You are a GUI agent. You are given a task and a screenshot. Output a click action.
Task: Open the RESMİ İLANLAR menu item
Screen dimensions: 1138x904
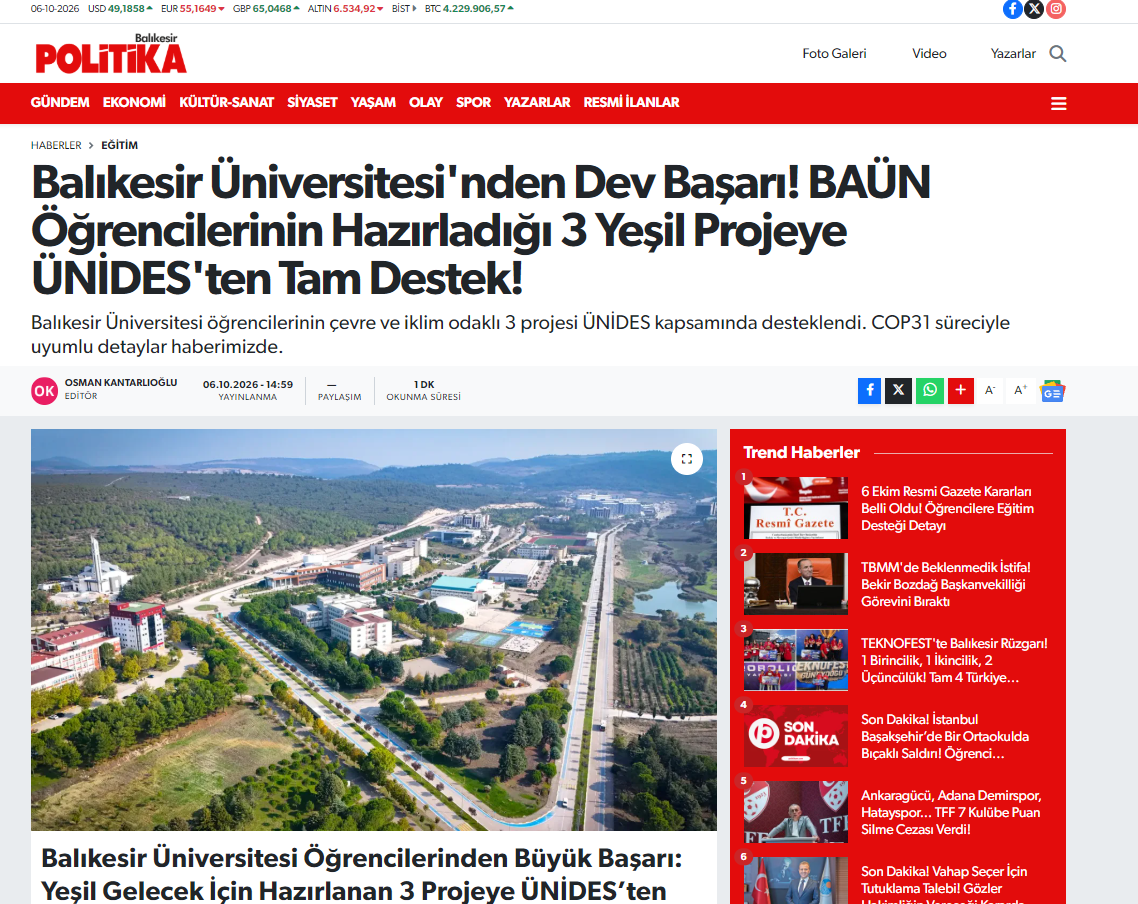(631, 102)
